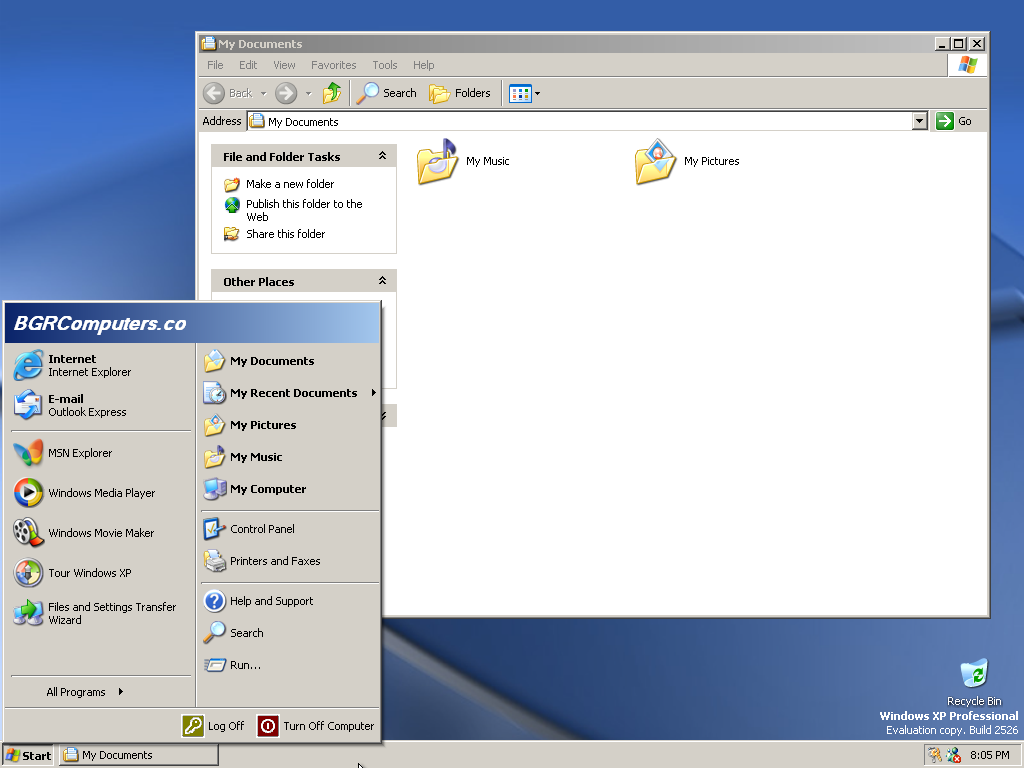Click the Up folder toolbar icon
This screenshot has width=1024, height=768.
332,93
